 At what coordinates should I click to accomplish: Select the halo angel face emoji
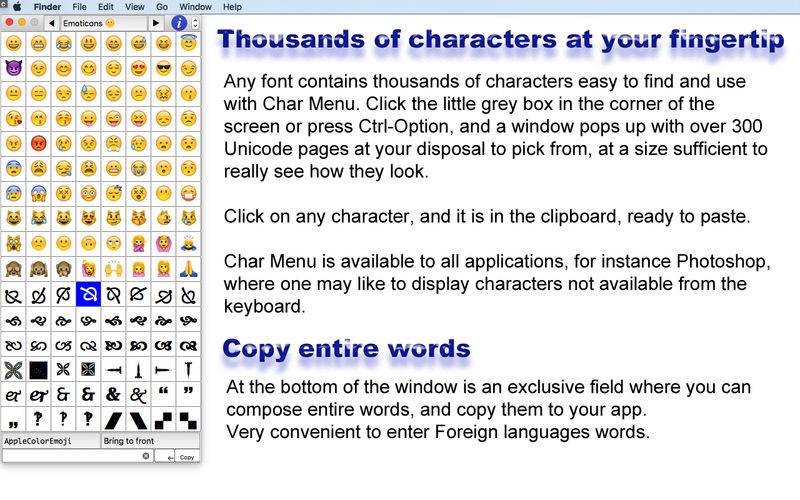pyautogui.click(x=188, y=44)
